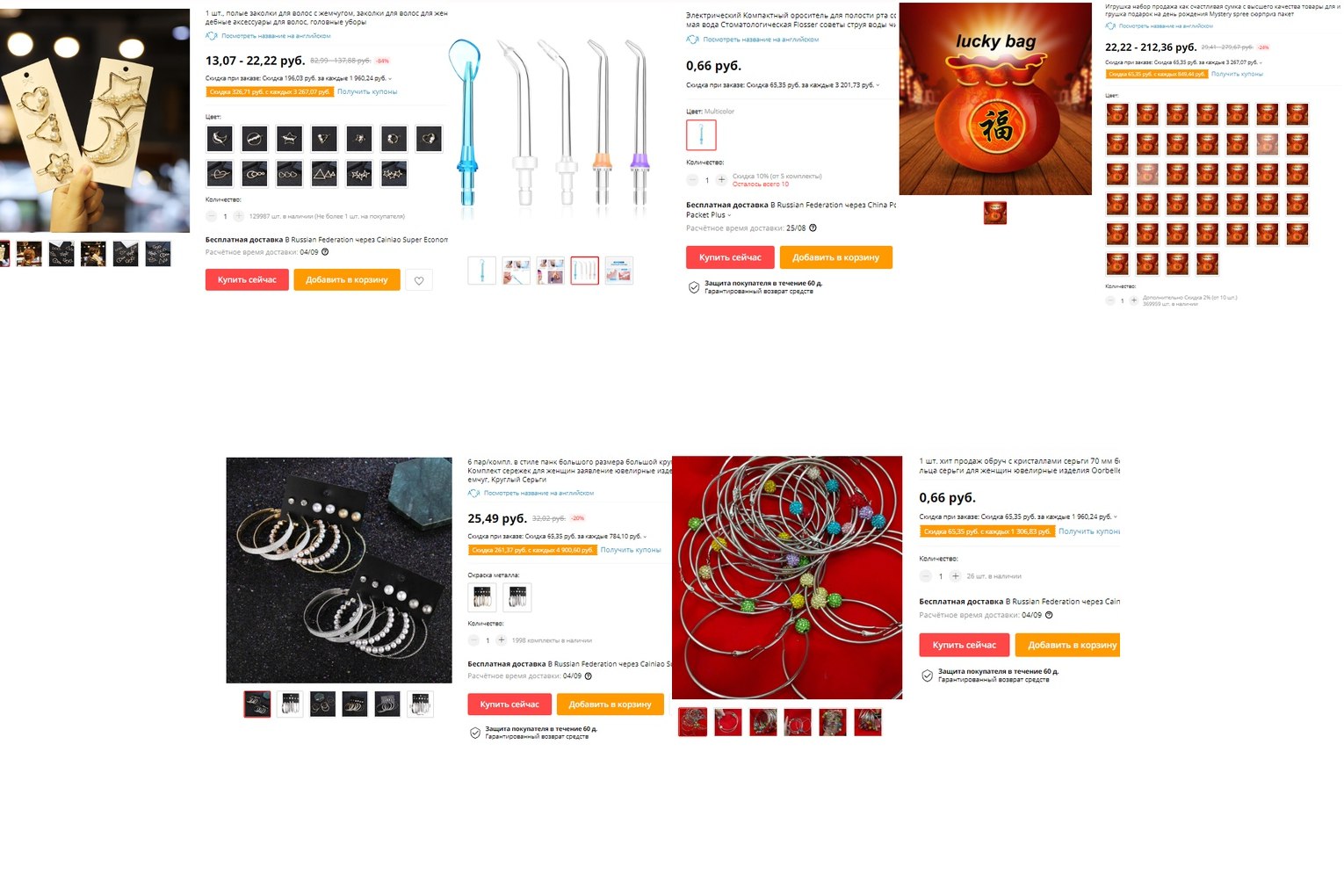Expand the shipping options after Packet Plus
This screenshot has width=1344, height=896.
point(729,215)
